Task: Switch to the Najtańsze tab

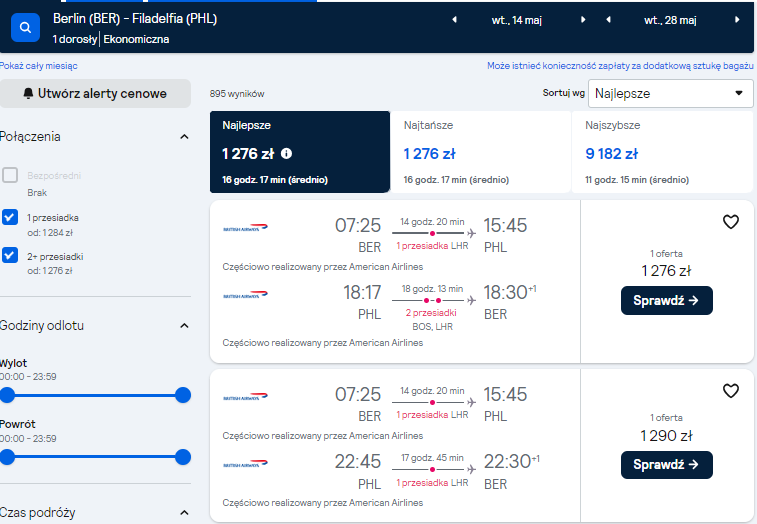Action: coord(480,152)
